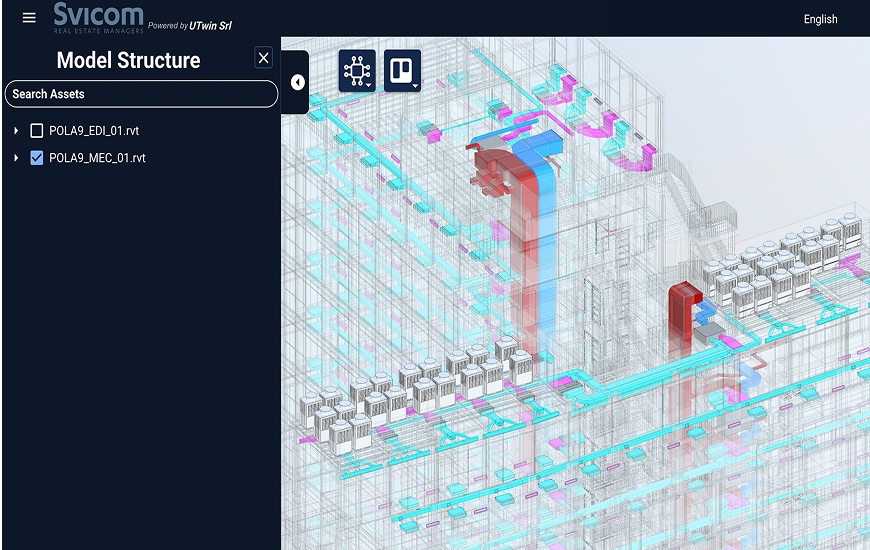Open the board layout panel button
Image resolution: width=870 pixels, height=550 pixels.
tap(402, 71)
